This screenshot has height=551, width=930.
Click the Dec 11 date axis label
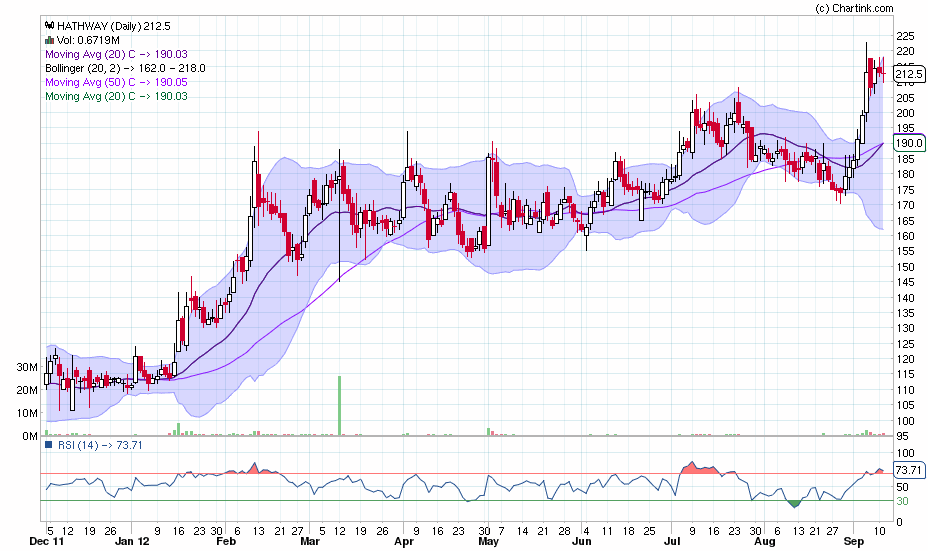click(x=46, y=542)
